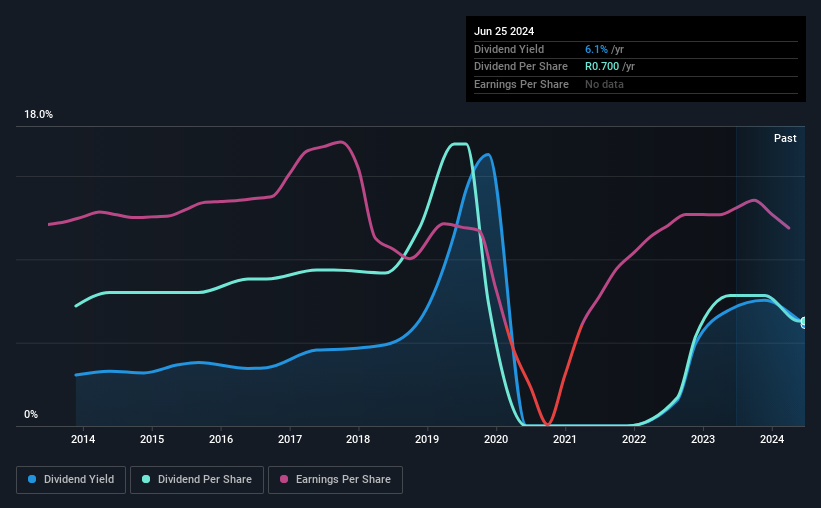Click the Earnings Per Share No data text
Image resolution: width=821 pixels, height=508 pixels.
point(604,84)
